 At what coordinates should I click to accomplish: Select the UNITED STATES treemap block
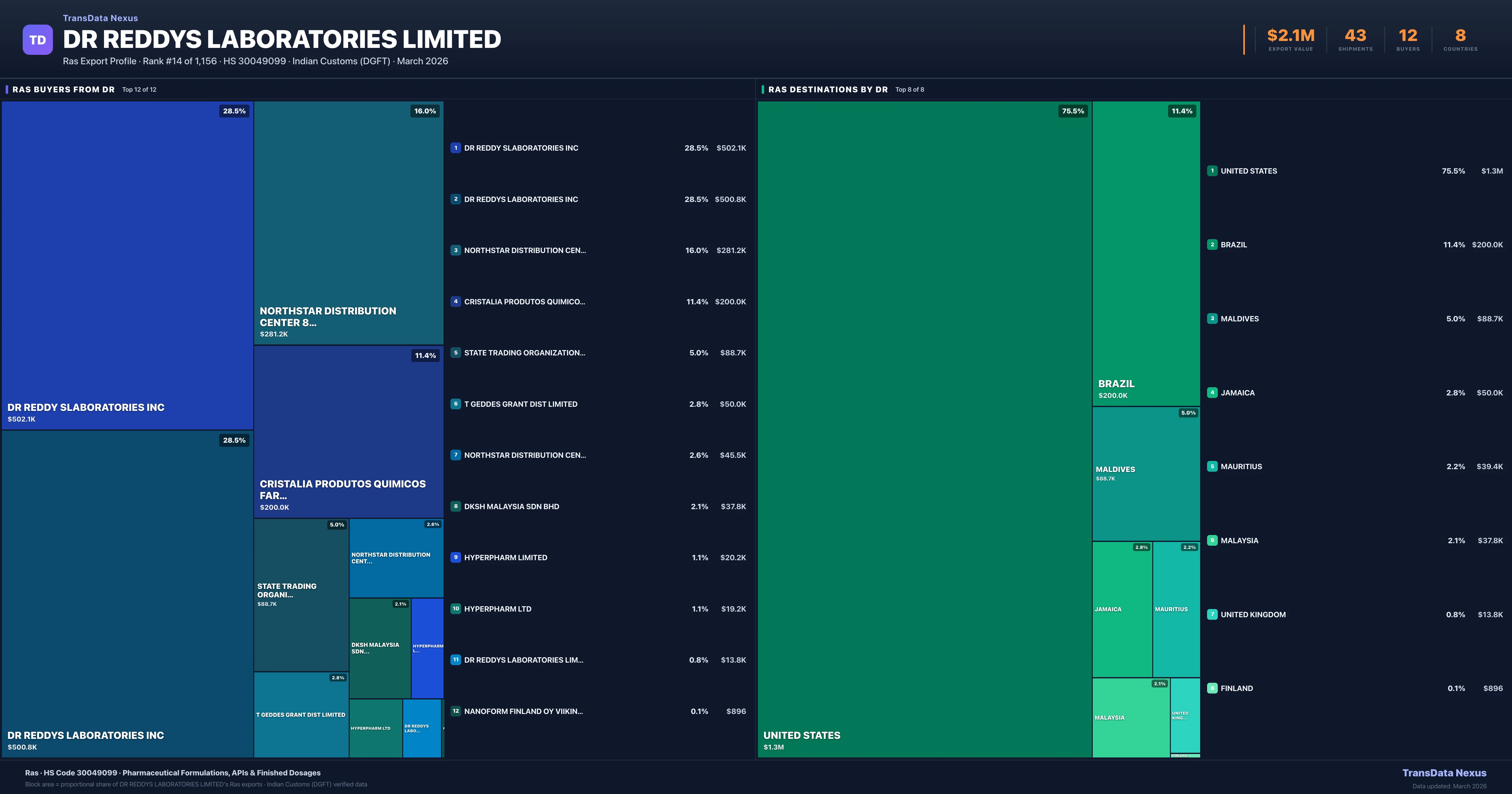[x=925, y=429]
